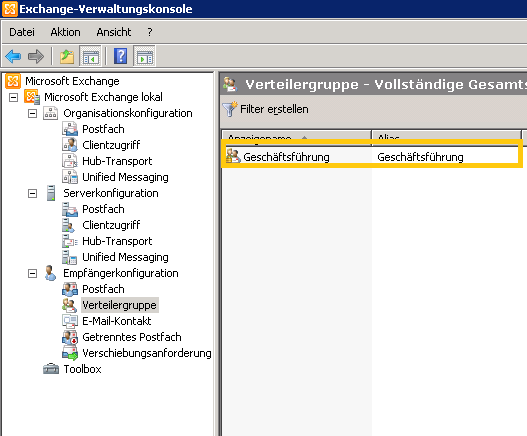Click Unified Messaging icon under Serverkonfiguration
Screen dimensions: 527x436
70,257
